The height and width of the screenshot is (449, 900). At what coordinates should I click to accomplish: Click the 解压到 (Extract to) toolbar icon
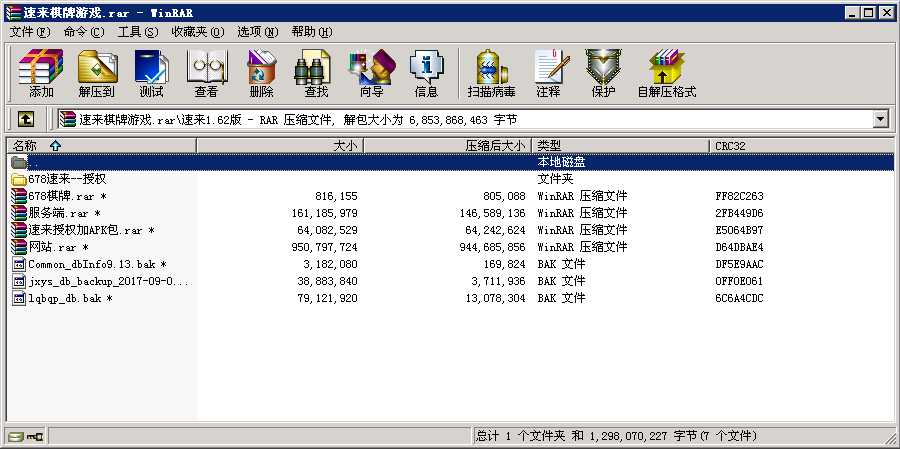(x=97, y=73)
